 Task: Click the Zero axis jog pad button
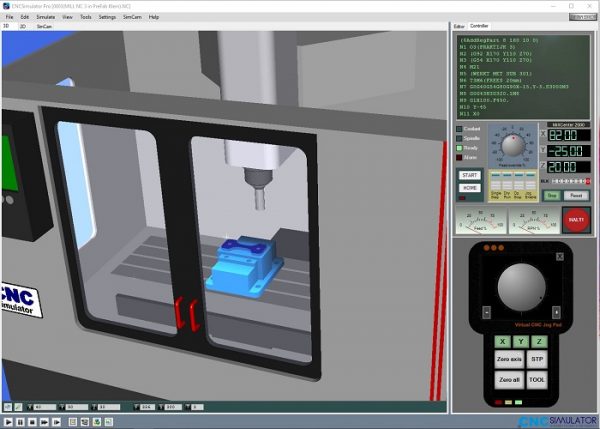click(x=509, y=359)
